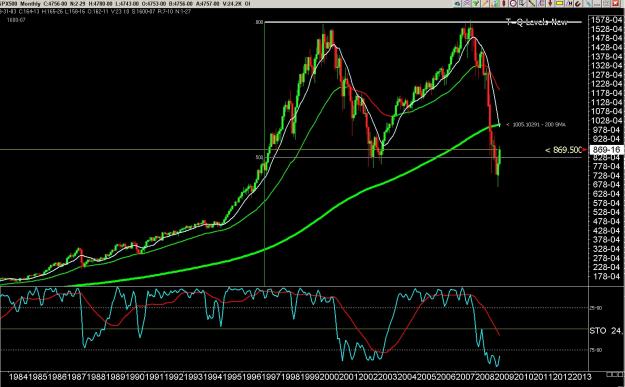Click the 2003 year label on time axis
The width and height of the screenshot is (625, 387).
click(x=389, y=377)
